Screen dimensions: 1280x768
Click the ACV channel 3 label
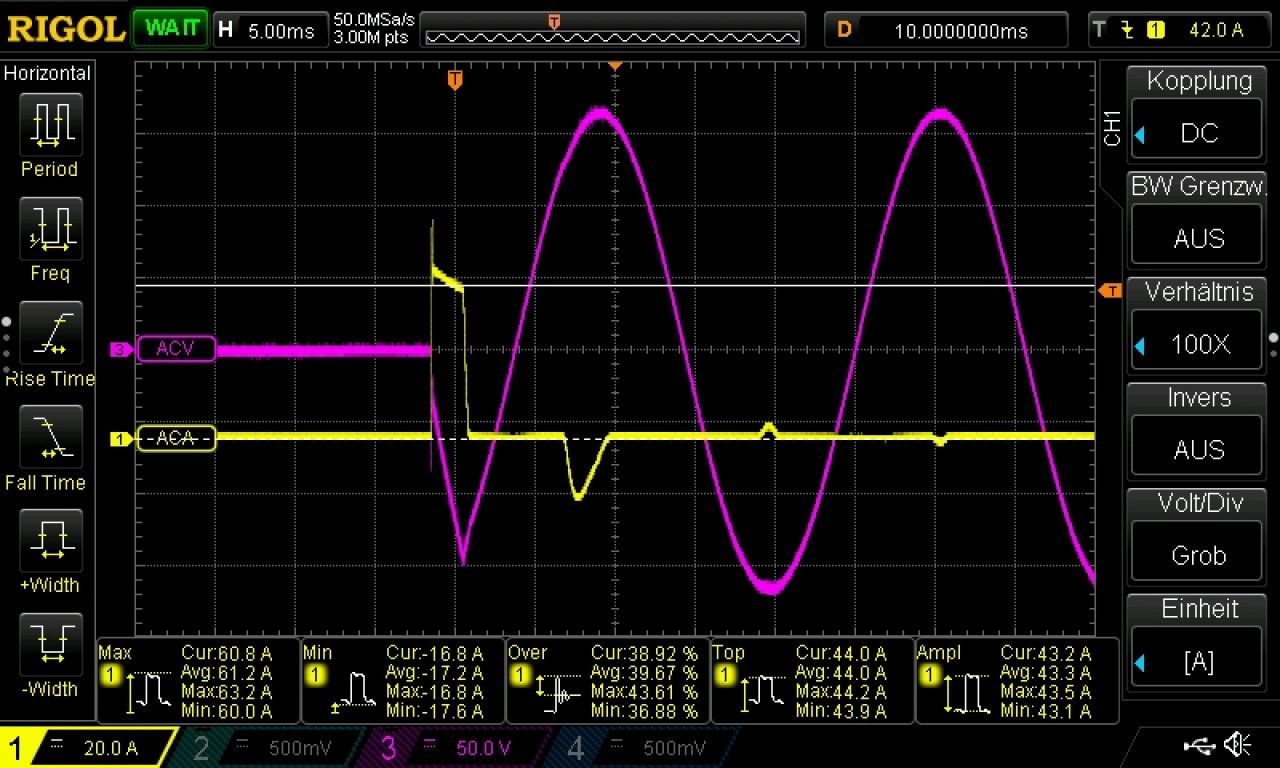pyautogui.click(x=176, y=349)
